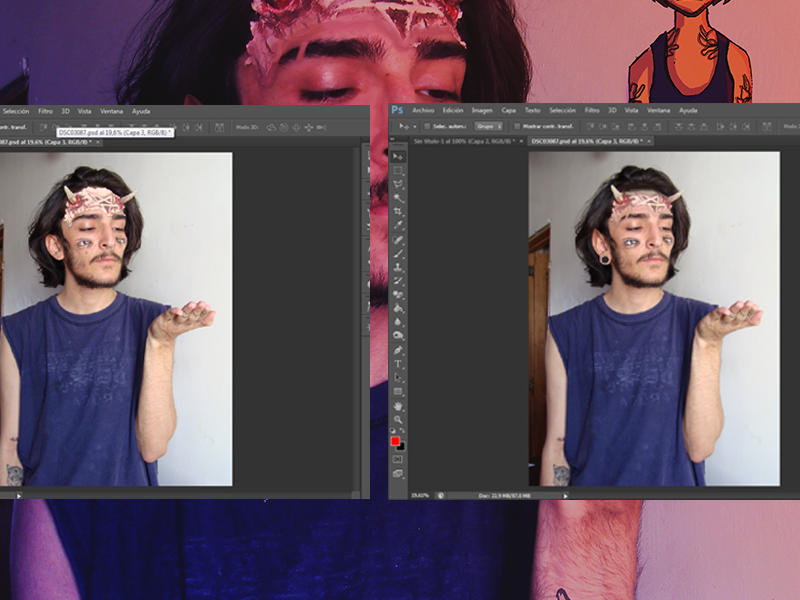800x600 pixels.
Task: Select the Move tool in the right window
Action: pos(398,157)
